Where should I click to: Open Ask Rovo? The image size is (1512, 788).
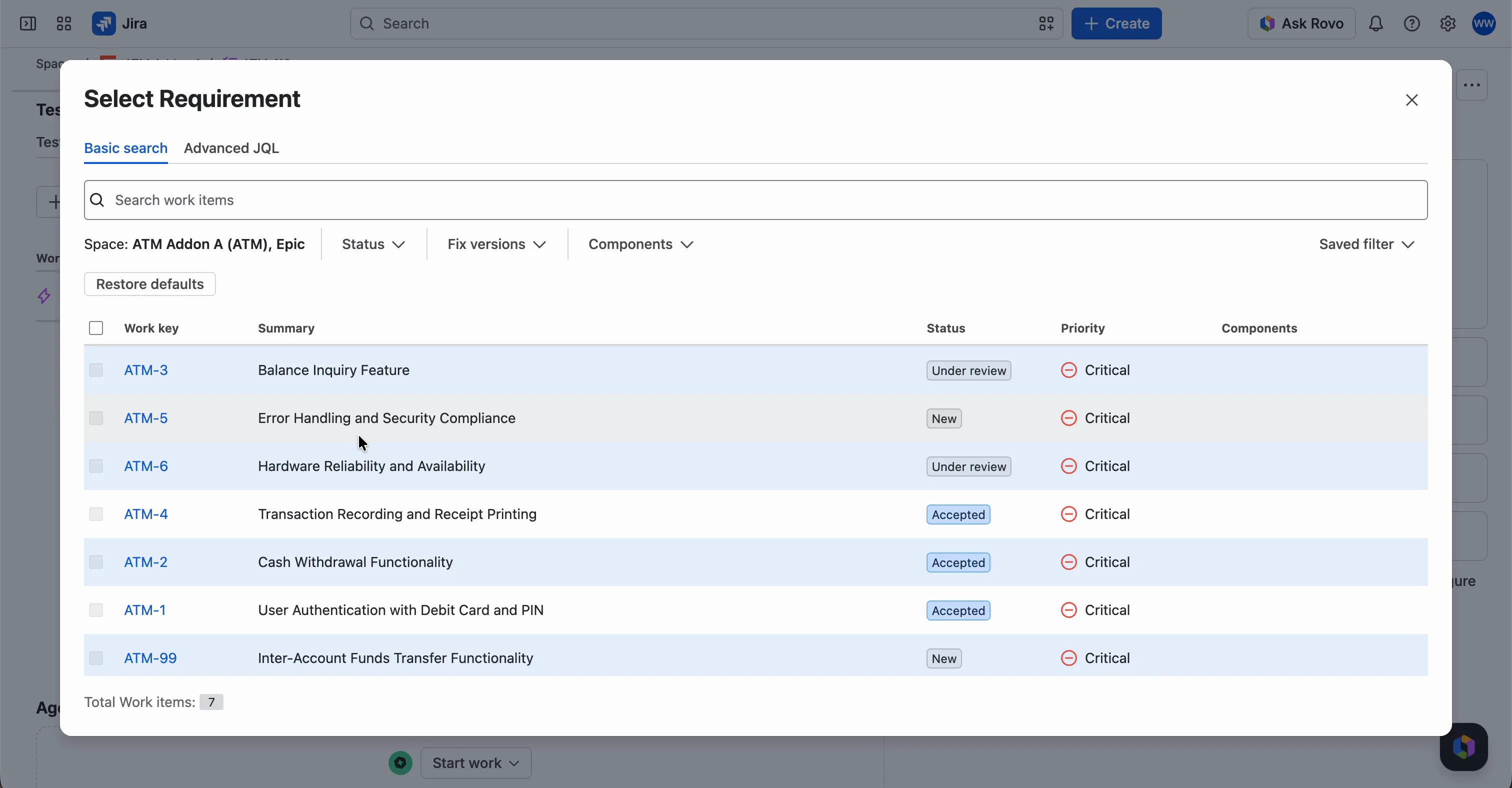pos(1301,23)
